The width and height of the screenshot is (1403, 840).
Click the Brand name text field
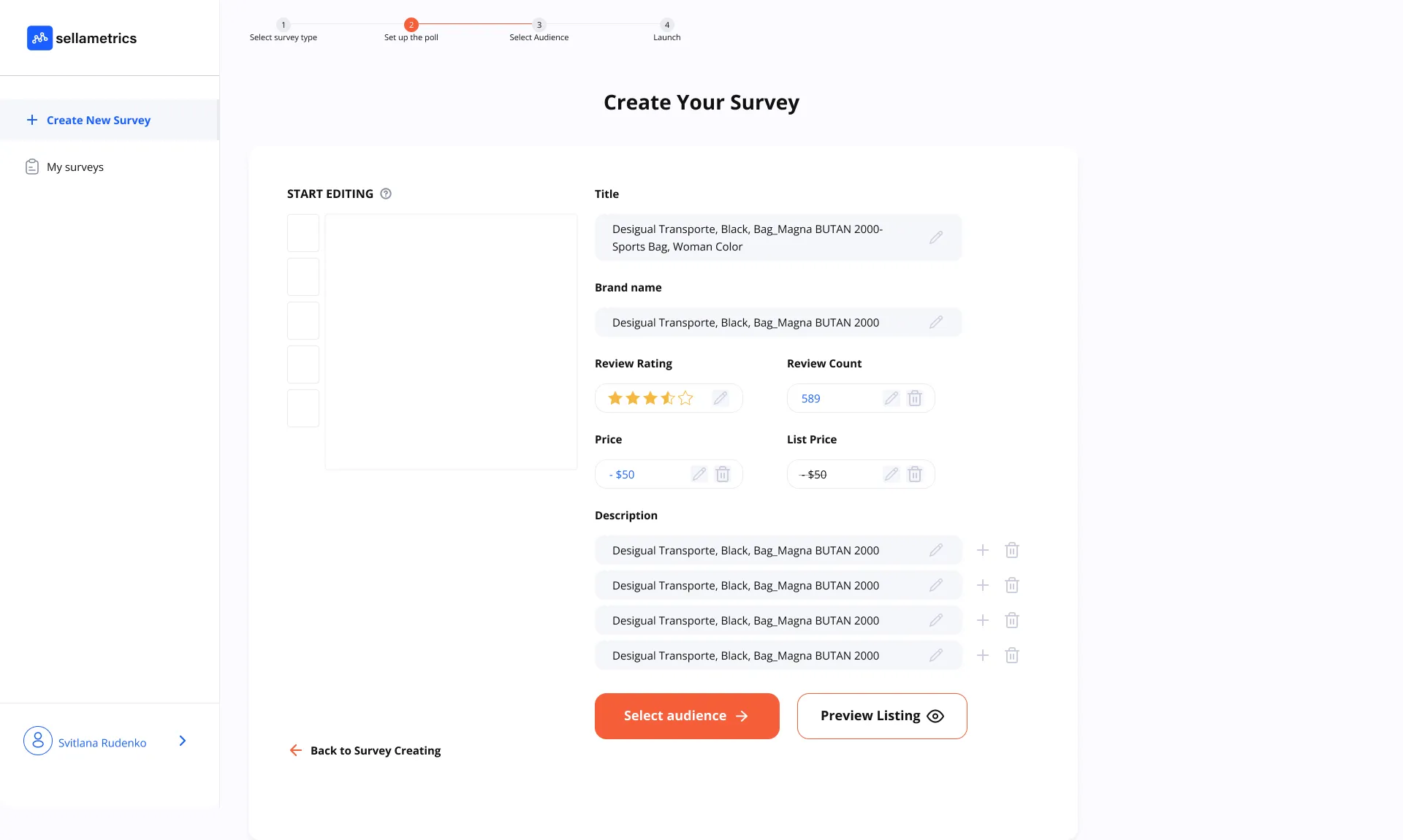tap(778, 322)
